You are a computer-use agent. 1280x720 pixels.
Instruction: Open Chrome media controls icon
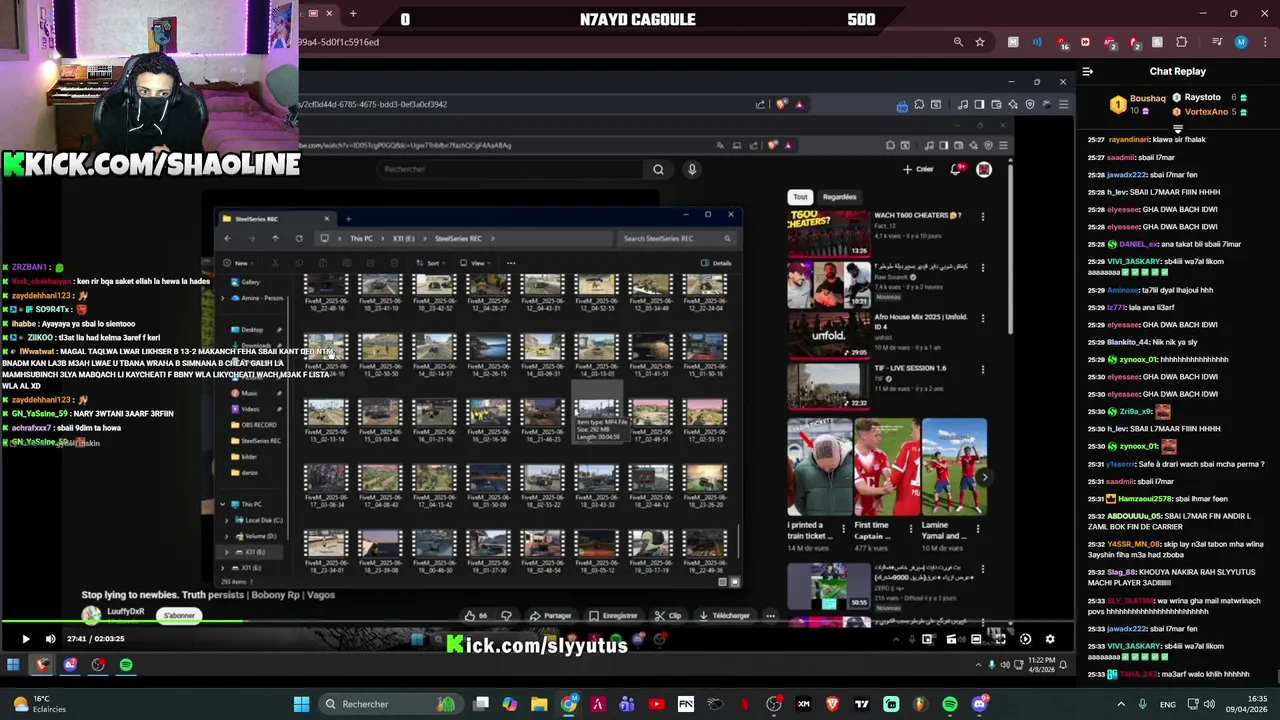pos(1217,42)
